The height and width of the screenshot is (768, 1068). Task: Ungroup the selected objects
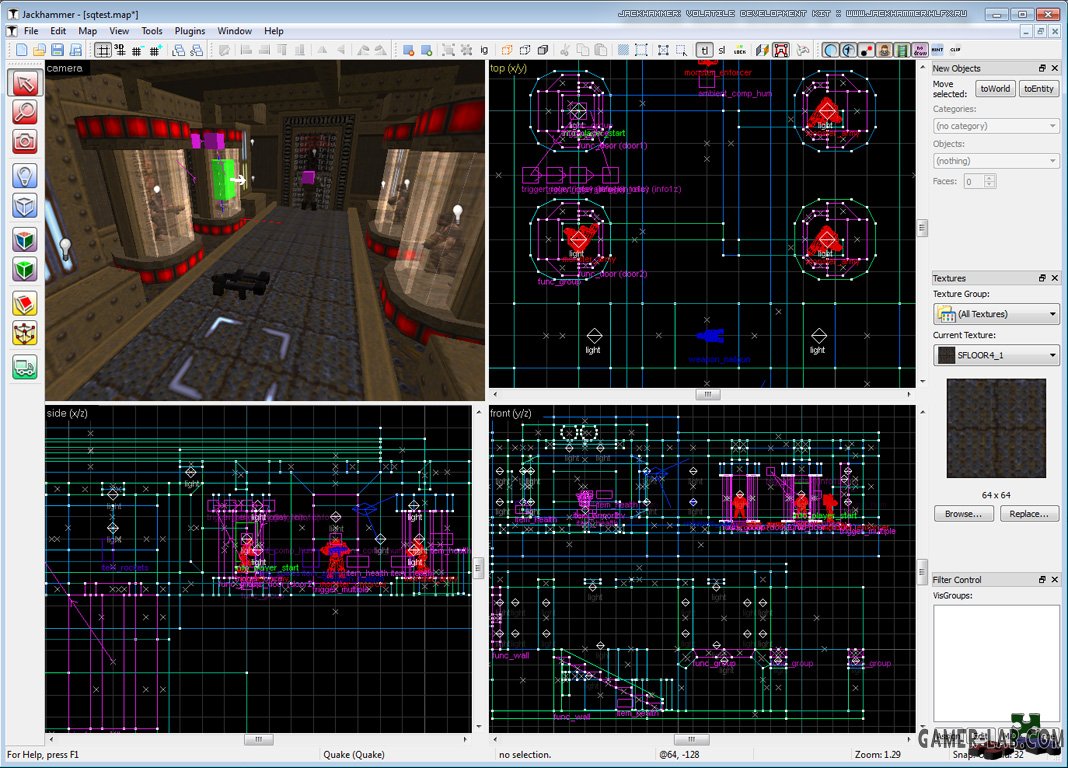click(467, 50)
